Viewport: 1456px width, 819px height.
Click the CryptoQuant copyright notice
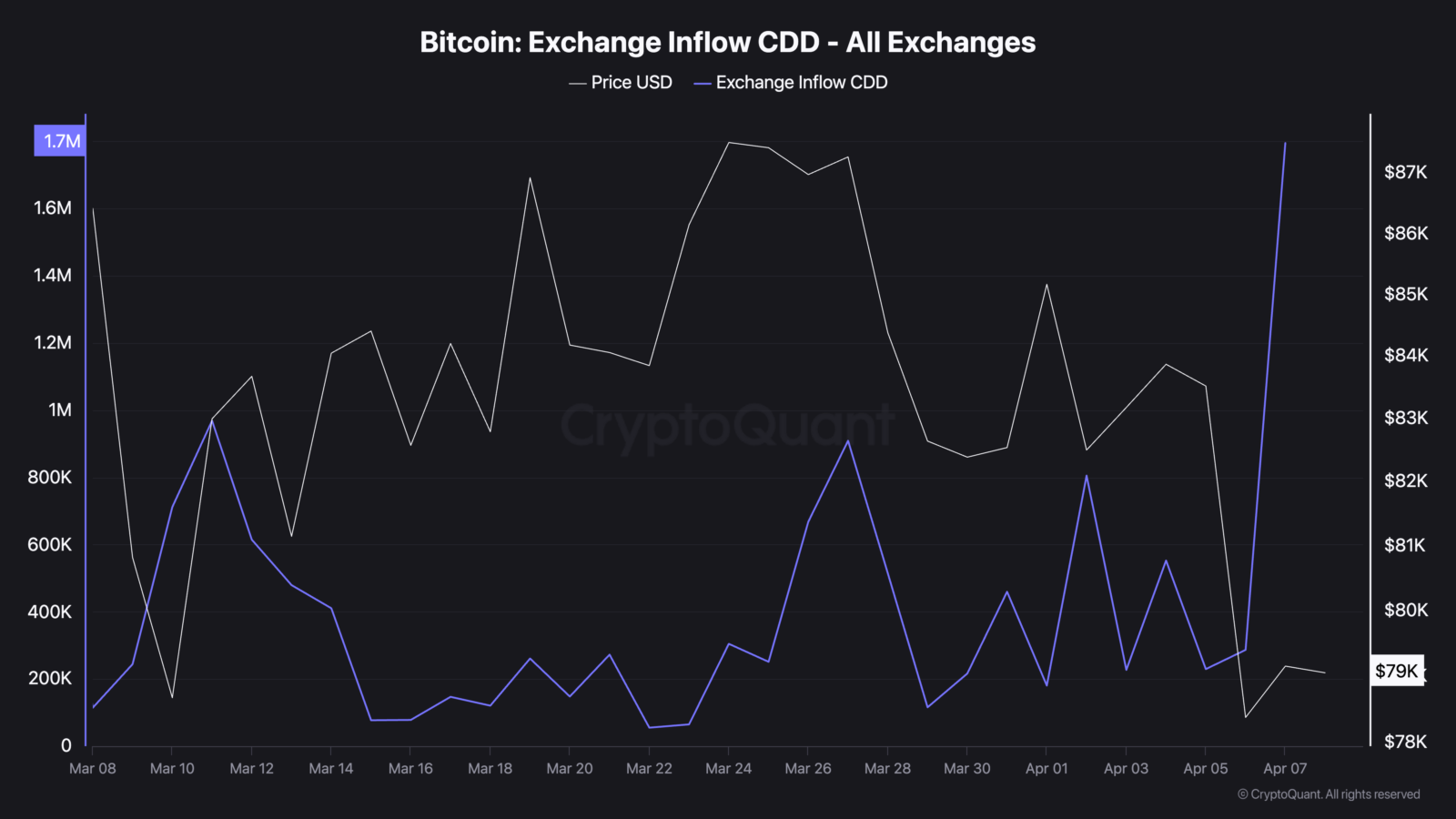click(1329, 794)
